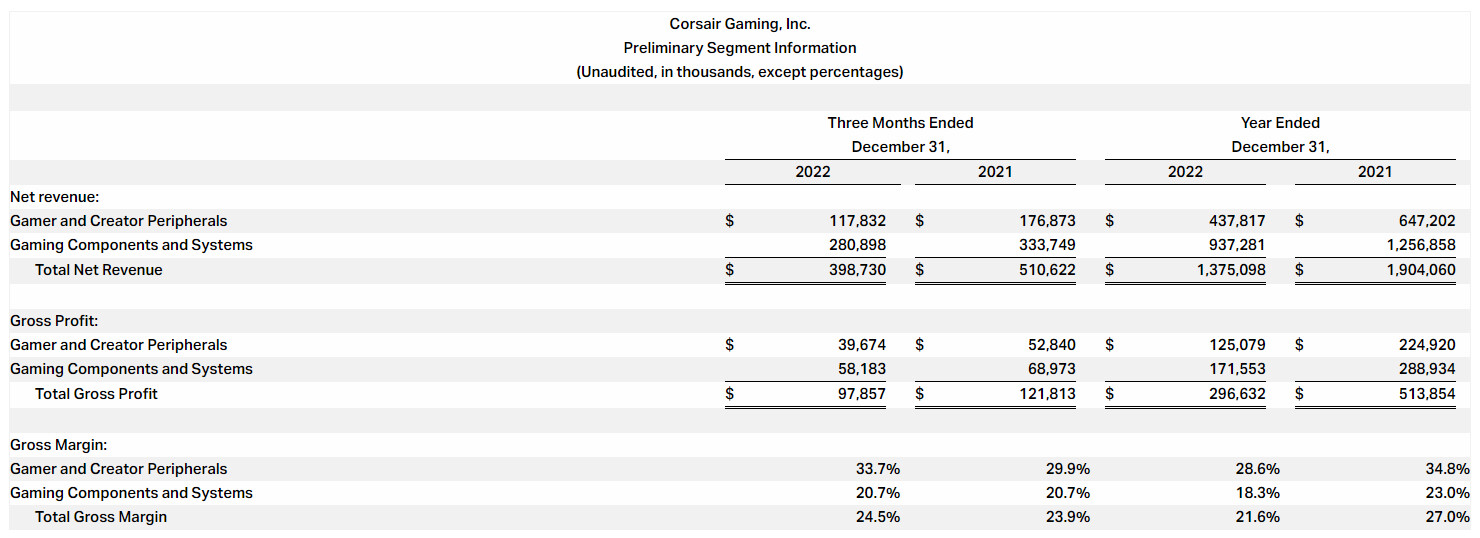Click the value 288,934
This screenshot has width=1480, height=538.
1425,369
